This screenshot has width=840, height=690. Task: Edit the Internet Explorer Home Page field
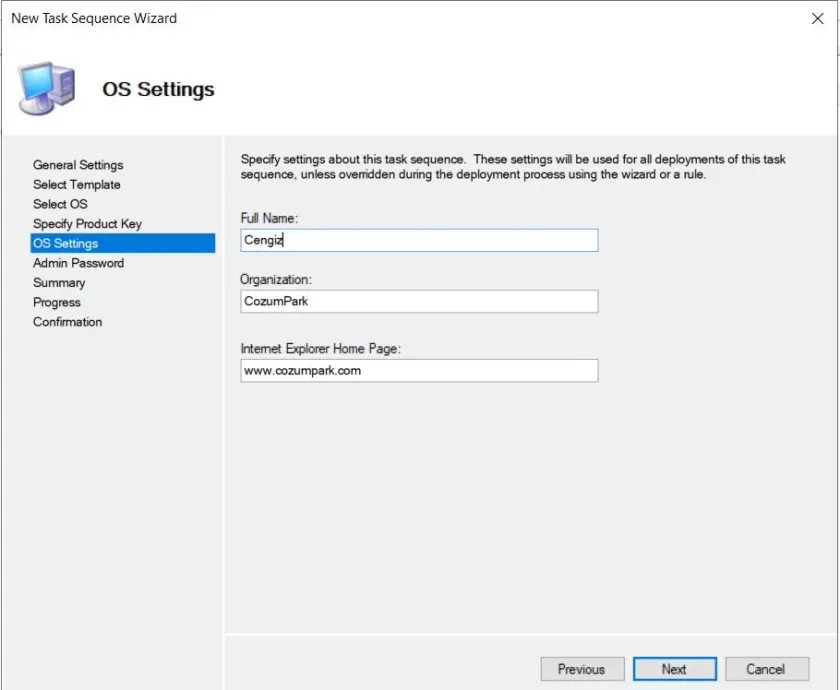coord(420,371)
